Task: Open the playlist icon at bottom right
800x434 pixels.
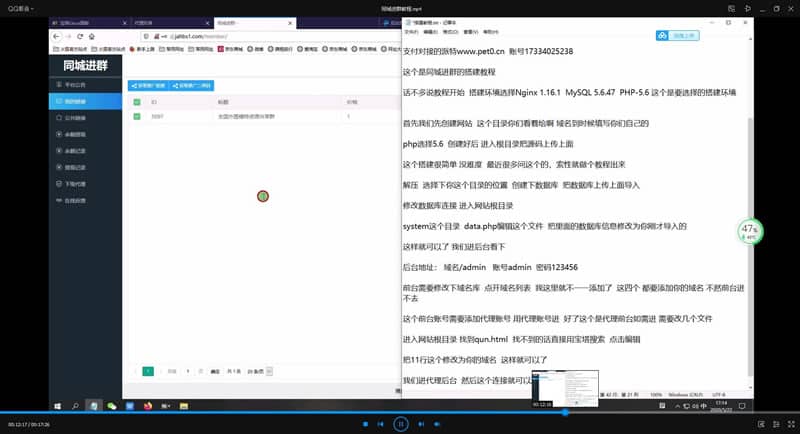Action: pyautogui.click(x=776, y=424)
